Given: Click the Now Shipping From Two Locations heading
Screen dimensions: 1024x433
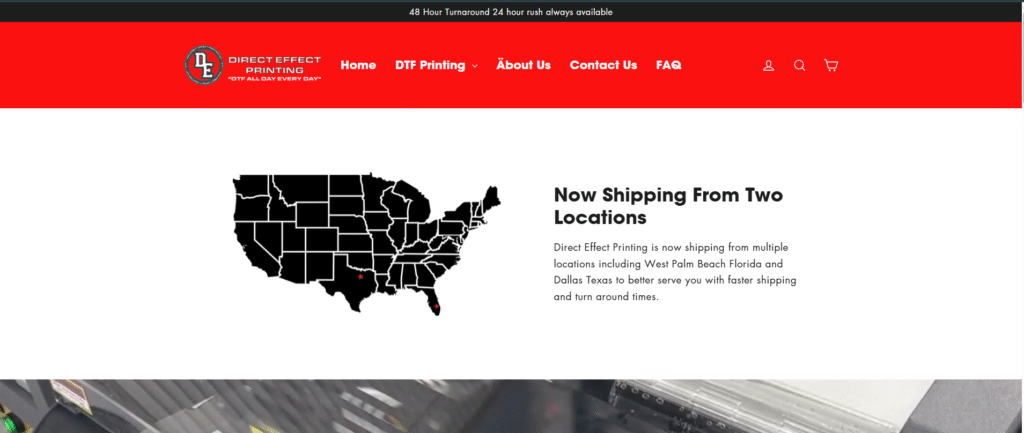Looking at the screenshot, I should tap(668, 206).
